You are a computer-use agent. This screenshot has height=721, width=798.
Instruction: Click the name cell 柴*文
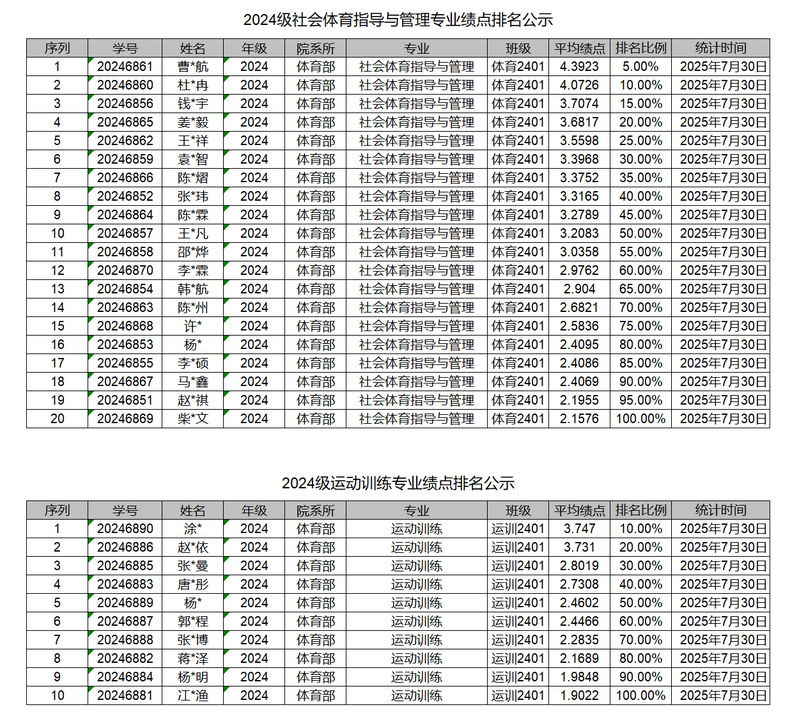pos(192,419)
